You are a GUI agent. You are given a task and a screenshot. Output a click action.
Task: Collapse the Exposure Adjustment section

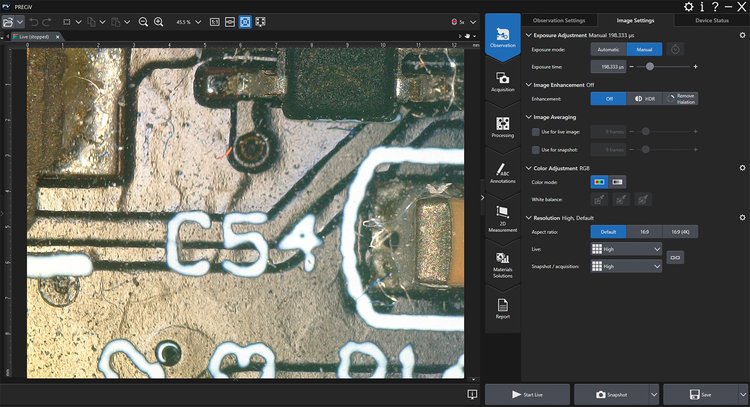click(529, 34)
